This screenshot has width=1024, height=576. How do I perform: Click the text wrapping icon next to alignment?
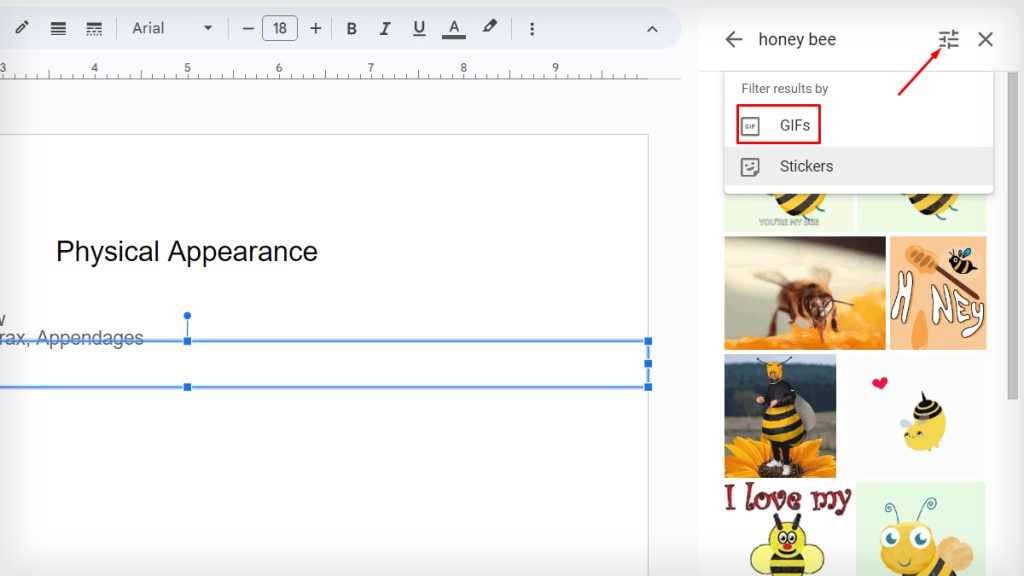pos(94,28)
